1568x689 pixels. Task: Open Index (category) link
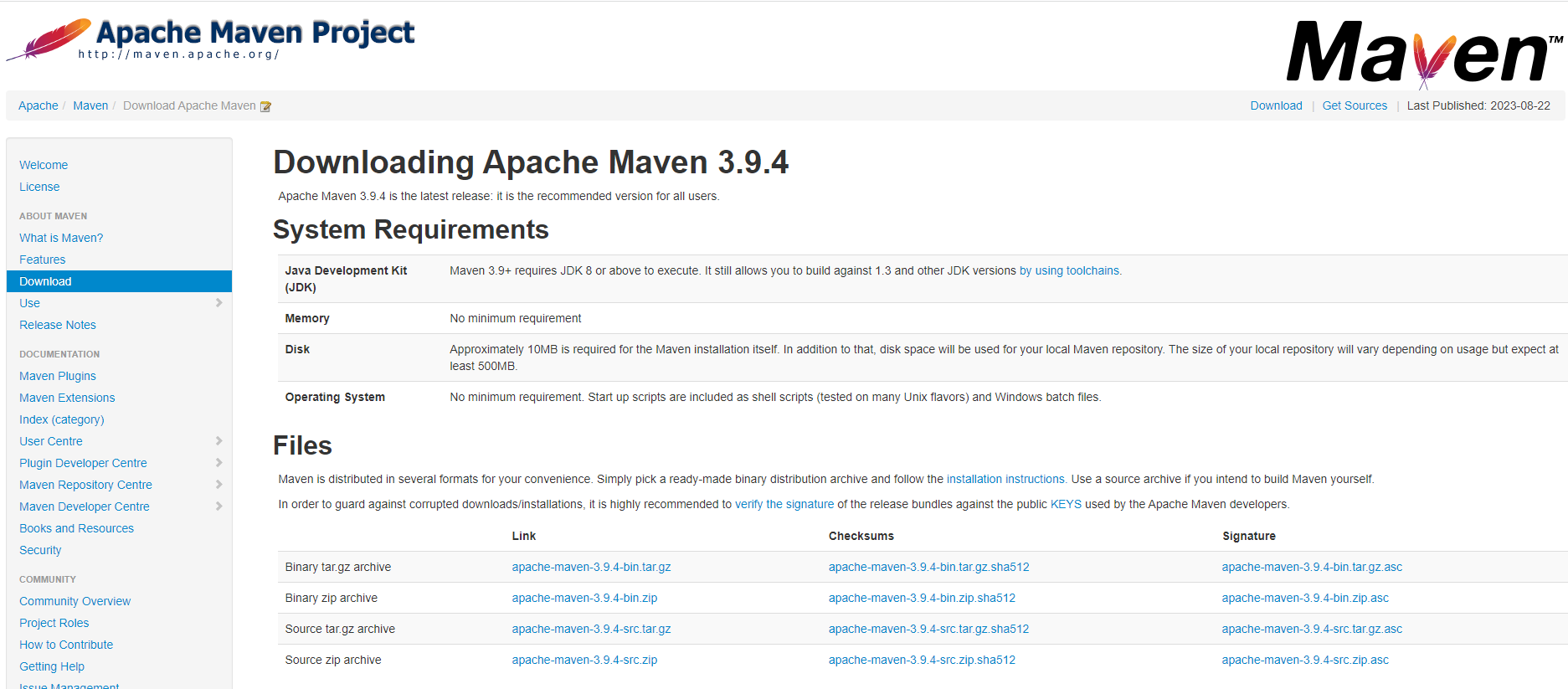pyautogui.click(x=62, y=419)
